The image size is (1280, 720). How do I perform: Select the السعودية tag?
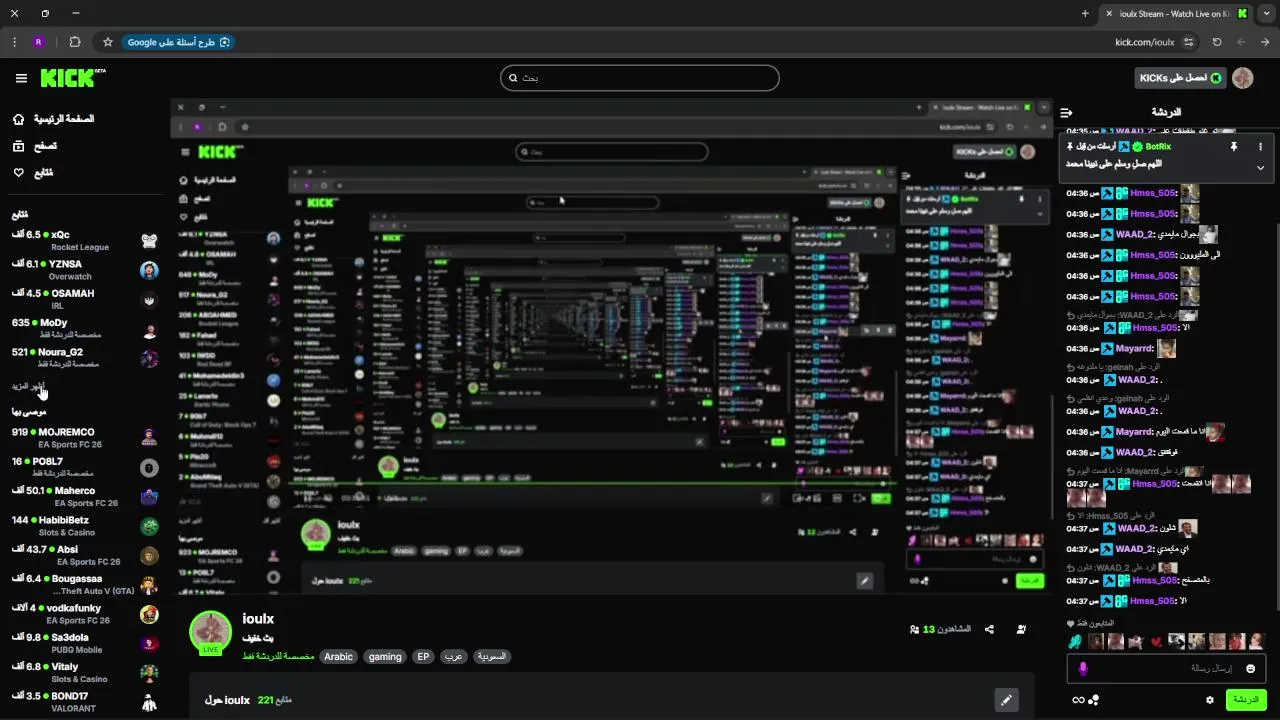coord(491,657)
